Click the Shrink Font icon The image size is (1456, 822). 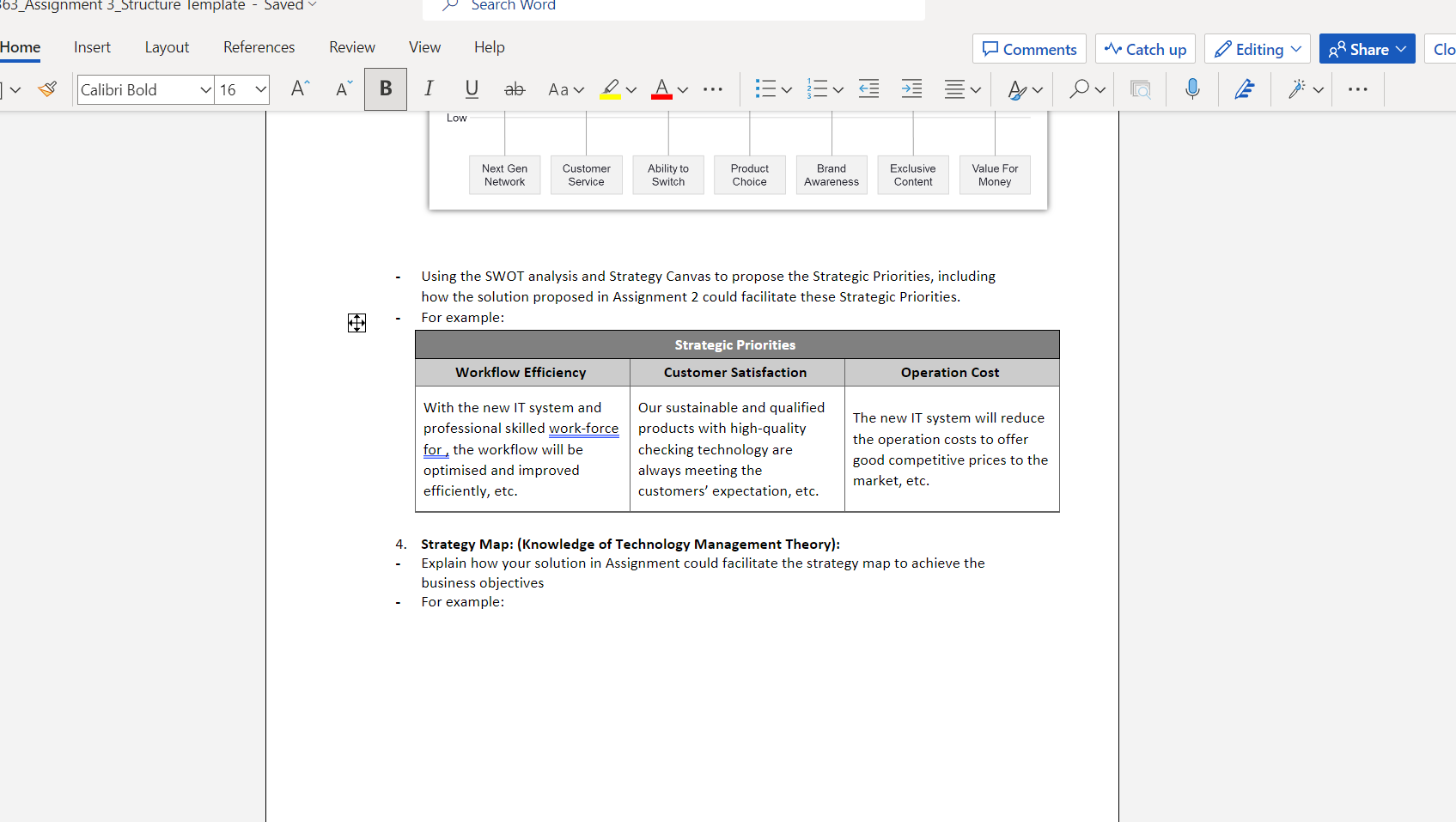click(344, 88)
